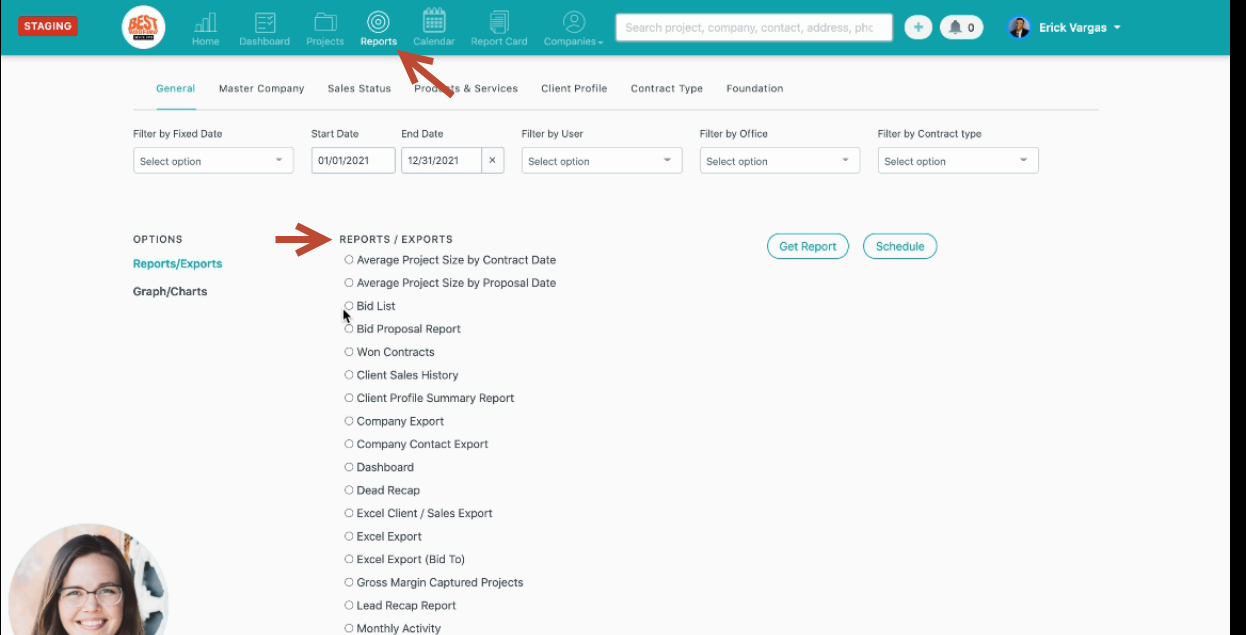Screen dimensions: 1246x635
Task: Select the Bid Proposal Report radio
Action: (x=349, y=329)
